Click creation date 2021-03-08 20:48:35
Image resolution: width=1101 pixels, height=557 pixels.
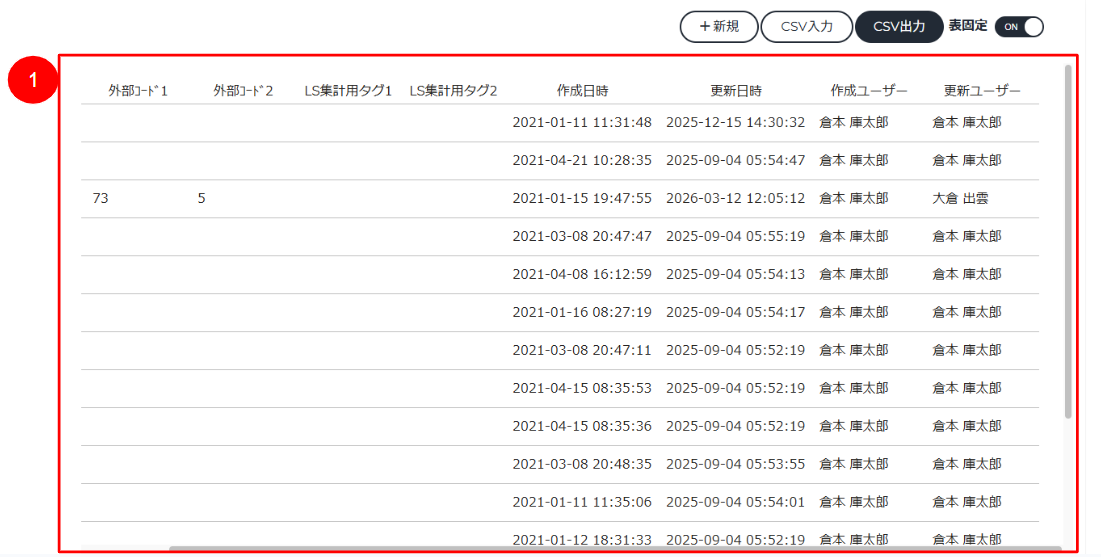[582, 464]
